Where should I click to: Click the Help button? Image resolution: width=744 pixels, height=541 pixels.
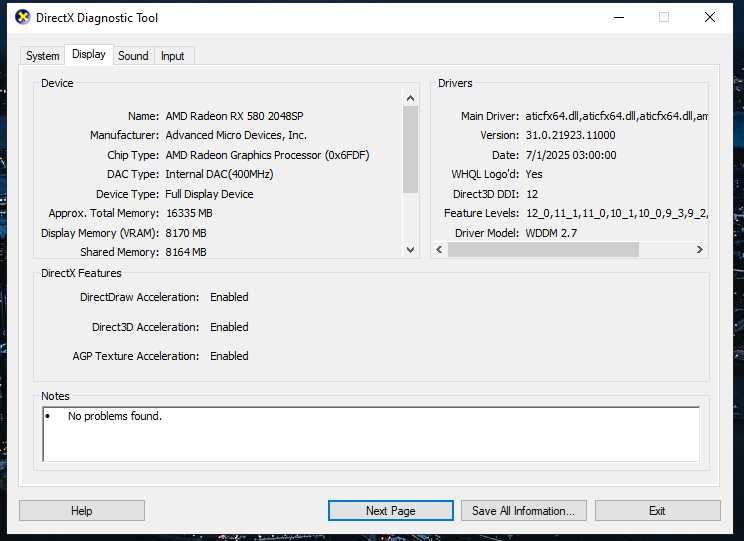82,511
